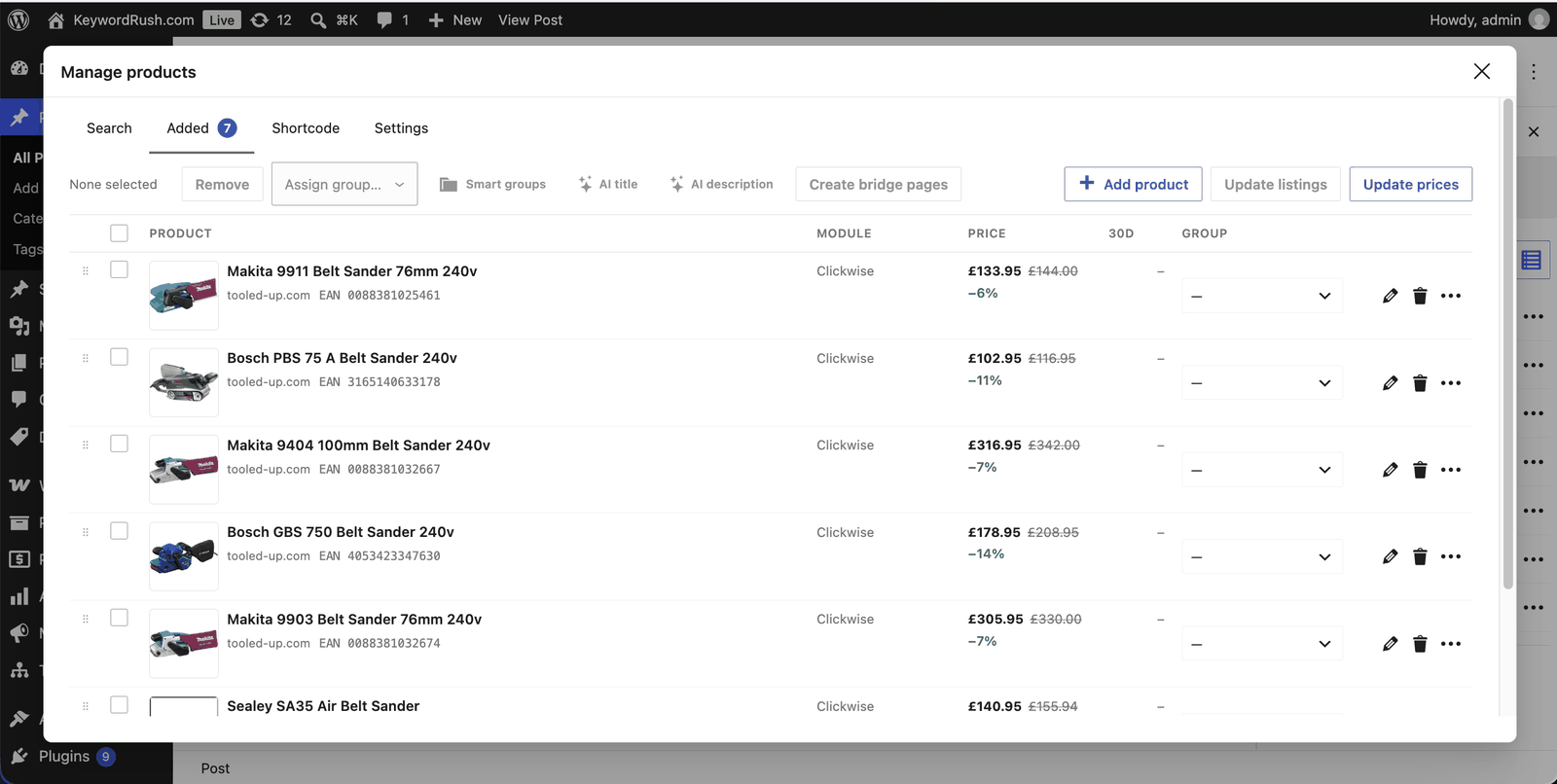This screenshot has width=1557, height=784.
Task: Generate an AI title
Action: click(x=608, y=184)
